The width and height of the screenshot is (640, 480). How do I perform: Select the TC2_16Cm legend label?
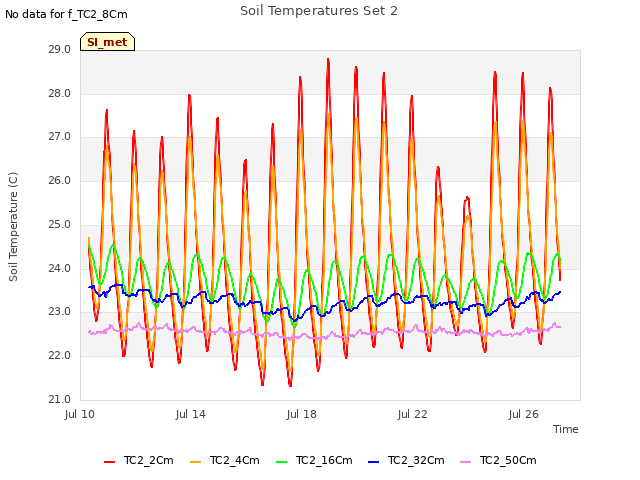point(324,460)
